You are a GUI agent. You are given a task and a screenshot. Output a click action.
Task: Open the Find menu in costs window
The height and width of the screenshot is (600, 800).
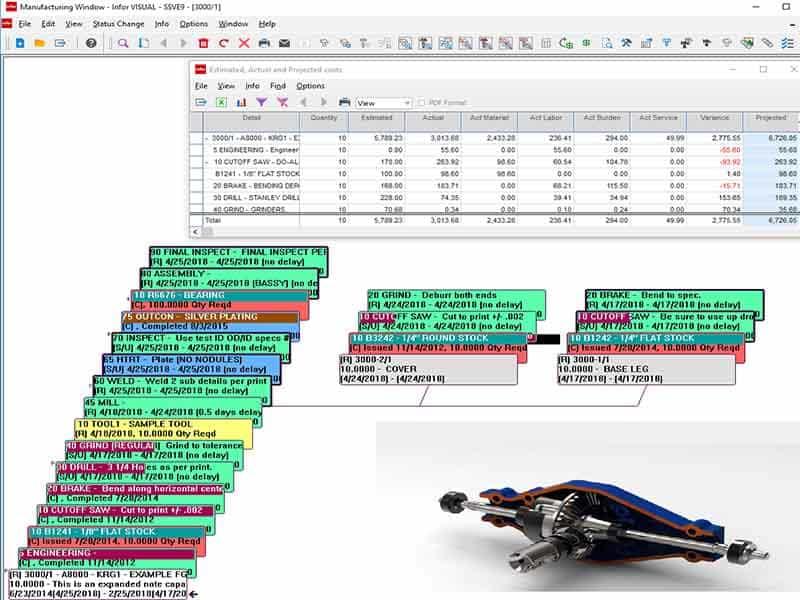pos(278,86)
